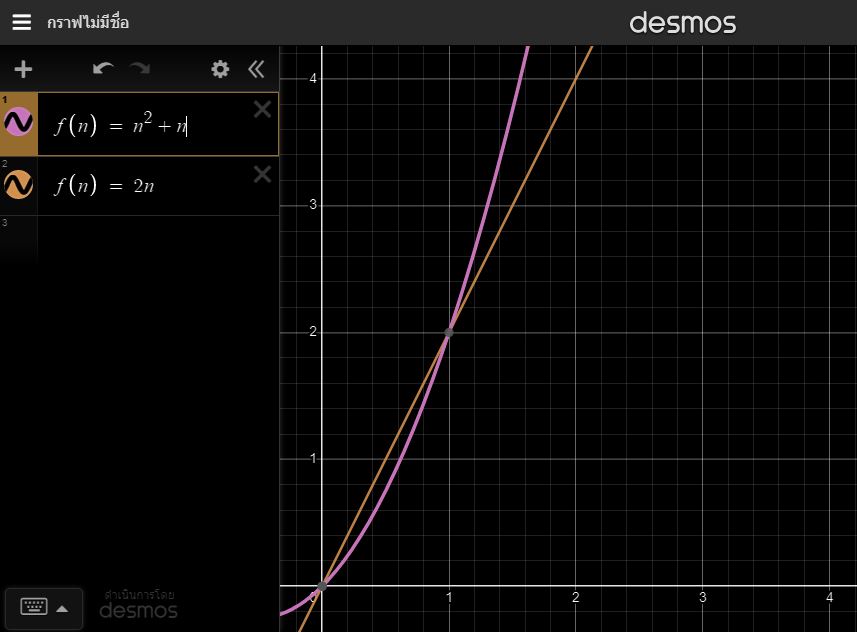Click the redo arrow icon

(x=140, y=69)
